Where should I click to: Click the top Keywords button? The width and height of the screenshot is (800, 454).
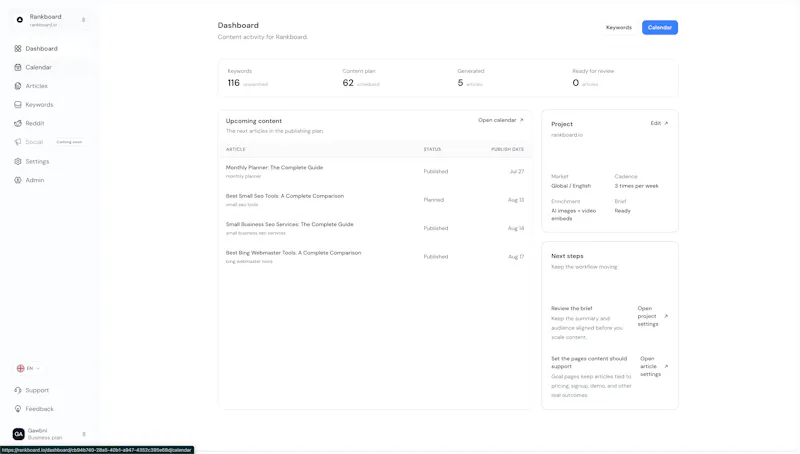tap(618, 28)
